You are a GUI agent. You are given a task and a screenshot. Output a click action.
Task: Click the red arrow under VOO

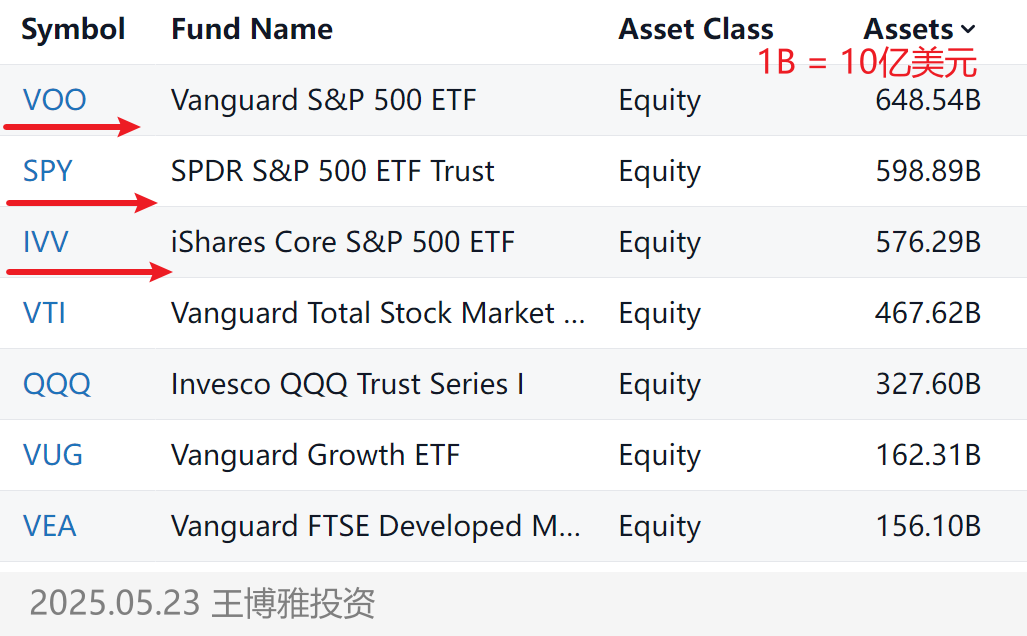point(72,126)
